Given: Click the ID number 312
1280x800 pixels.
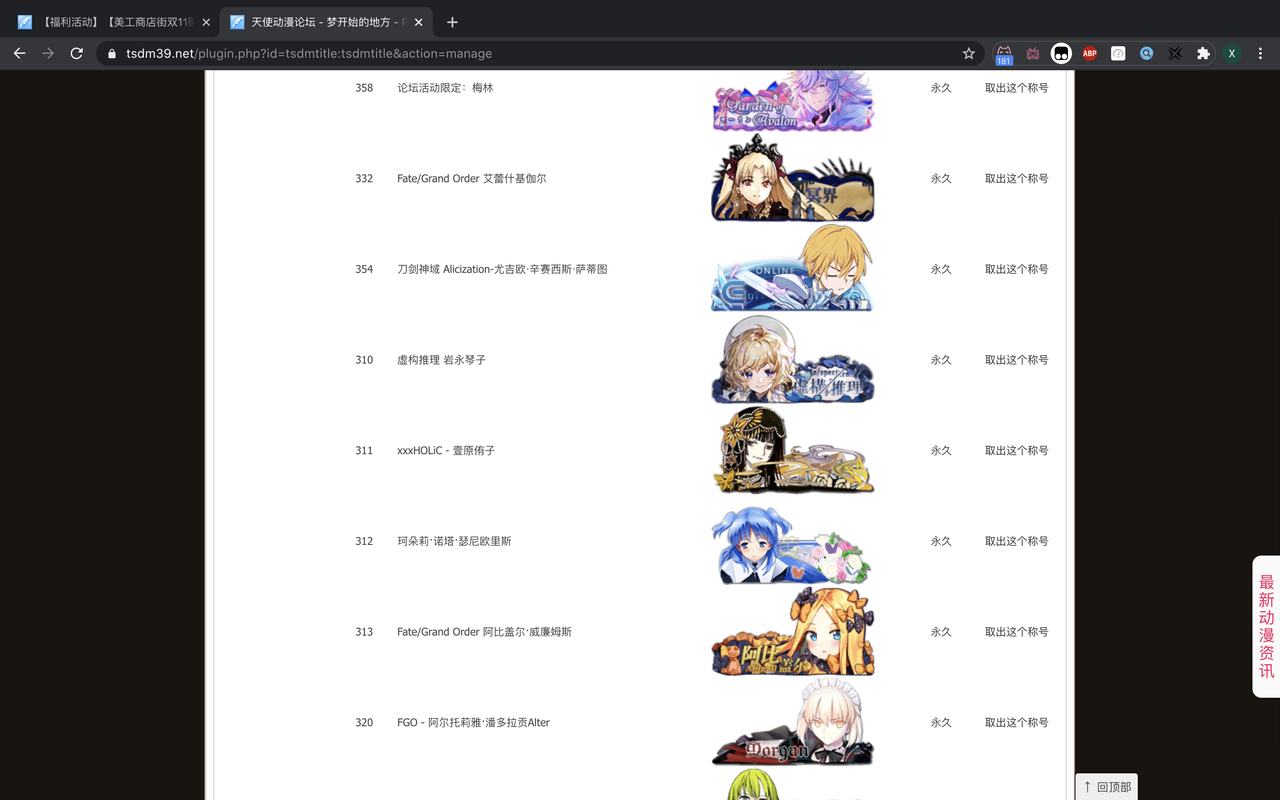Looking at the screenshot, I should (x=364, y=541).
